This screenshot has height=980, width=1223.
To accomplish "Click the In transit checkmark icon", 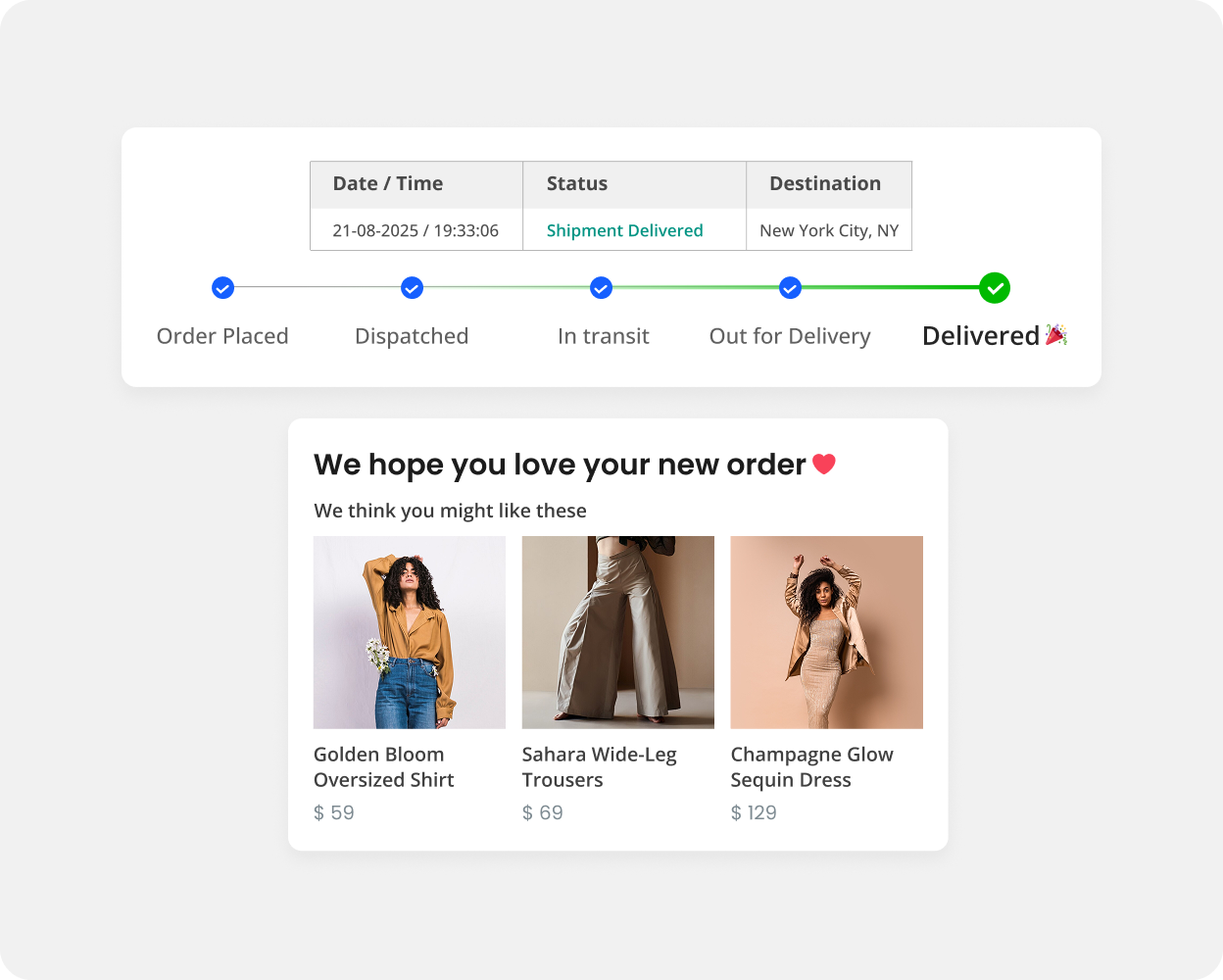I will 601,288.
